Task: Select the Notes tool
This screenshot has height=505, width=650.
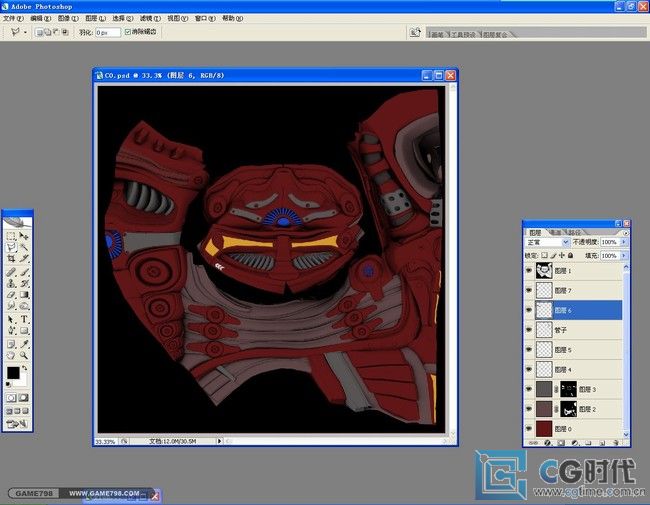Action: tap(11, 344)
